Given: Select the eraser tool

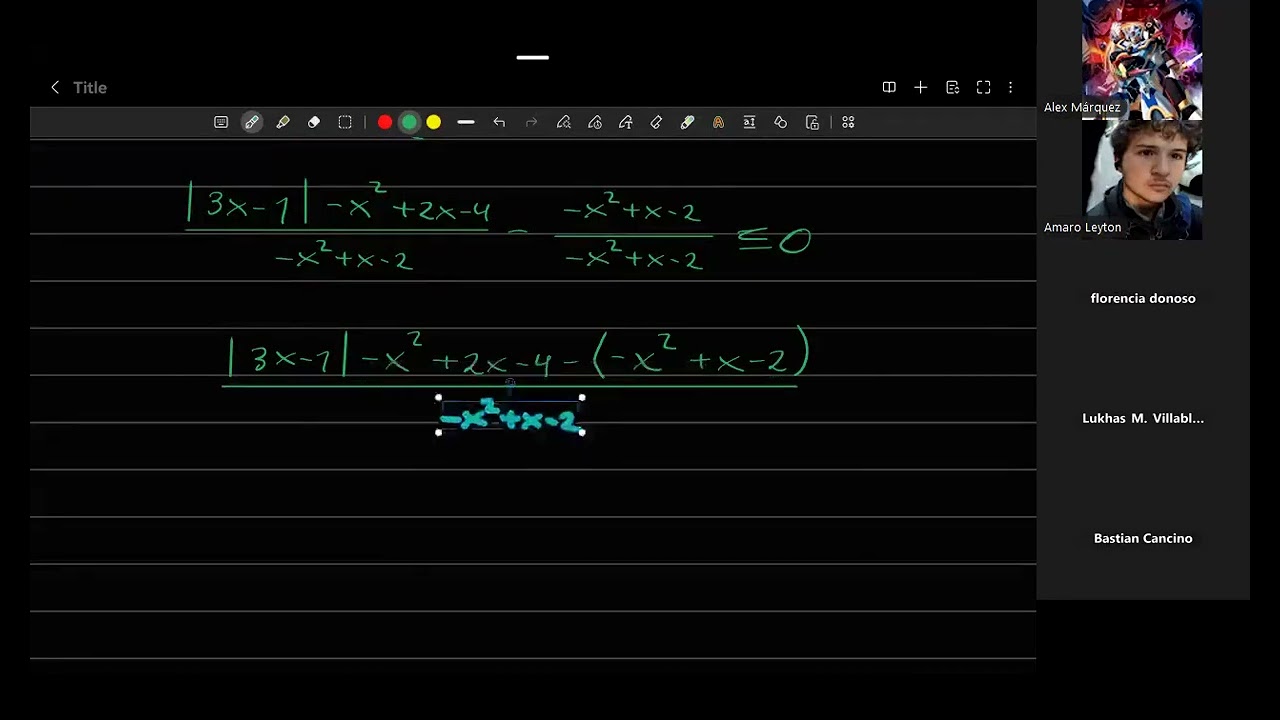Looking at the screenshot, I should coord(314,122).
